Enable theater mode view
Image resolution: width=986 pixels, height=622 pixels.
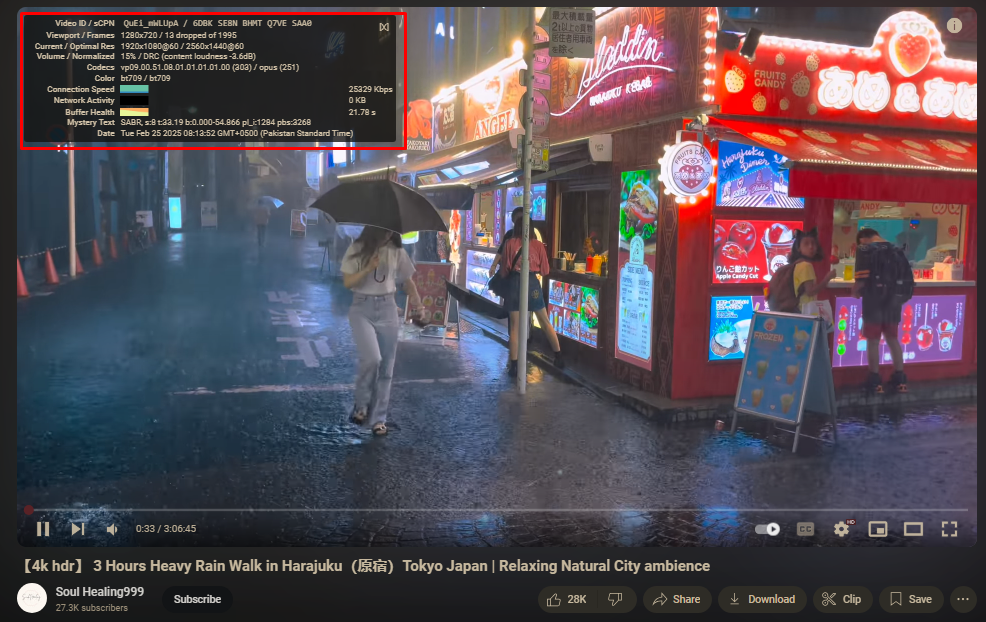913,529
